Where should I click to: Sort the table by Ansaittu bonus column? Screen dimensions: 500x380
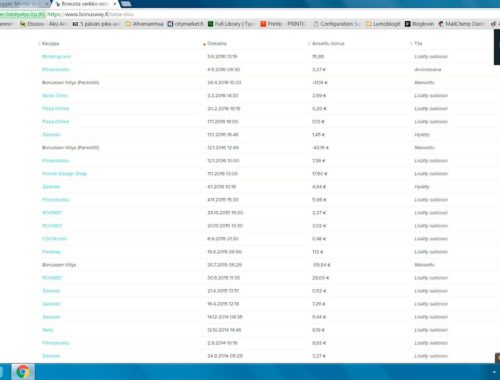click(328, 43)
